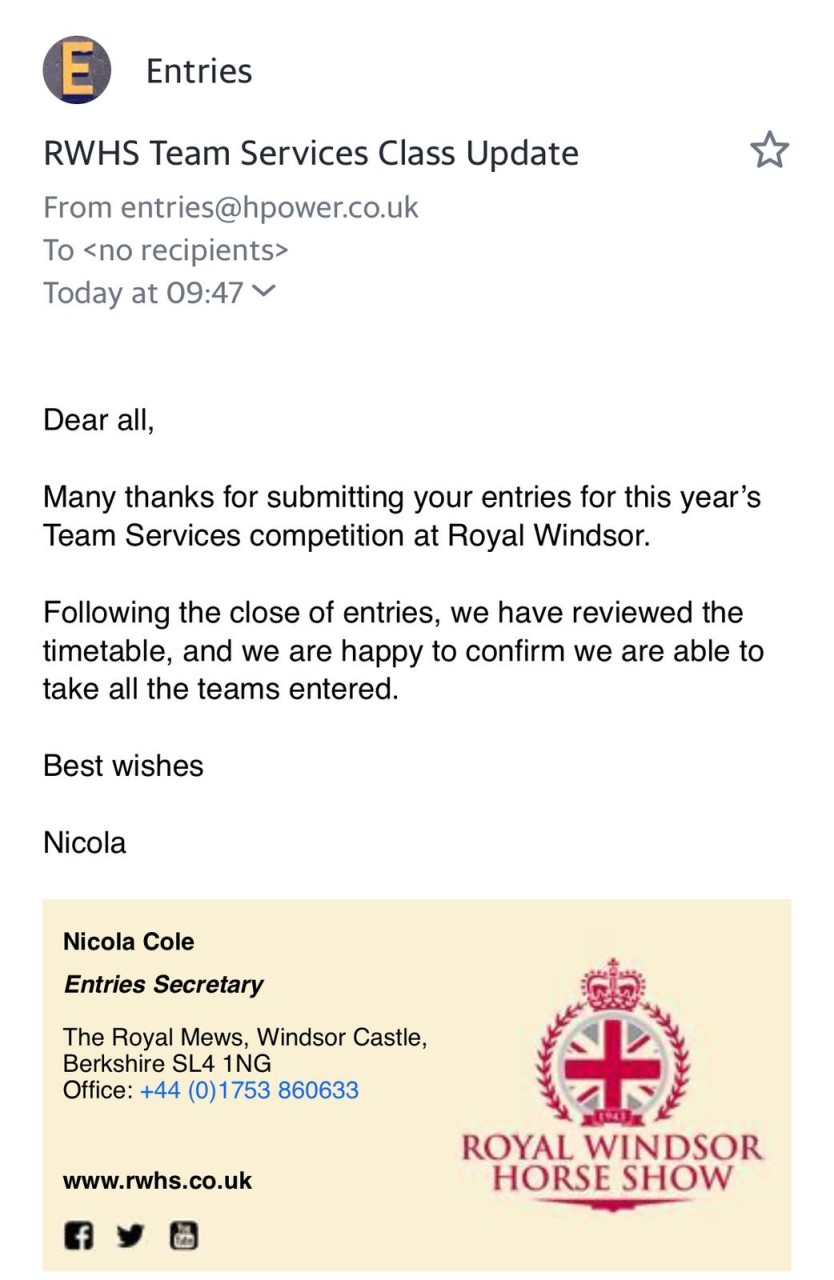Call office number +44 (0)1753 860633

click(249, 1090)
